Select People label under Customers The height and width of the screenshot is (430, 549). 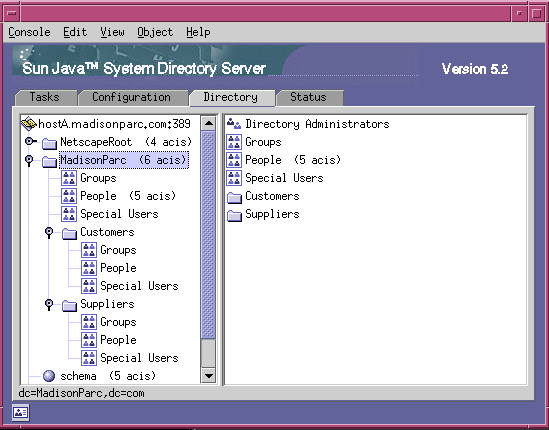pos(118,268)
